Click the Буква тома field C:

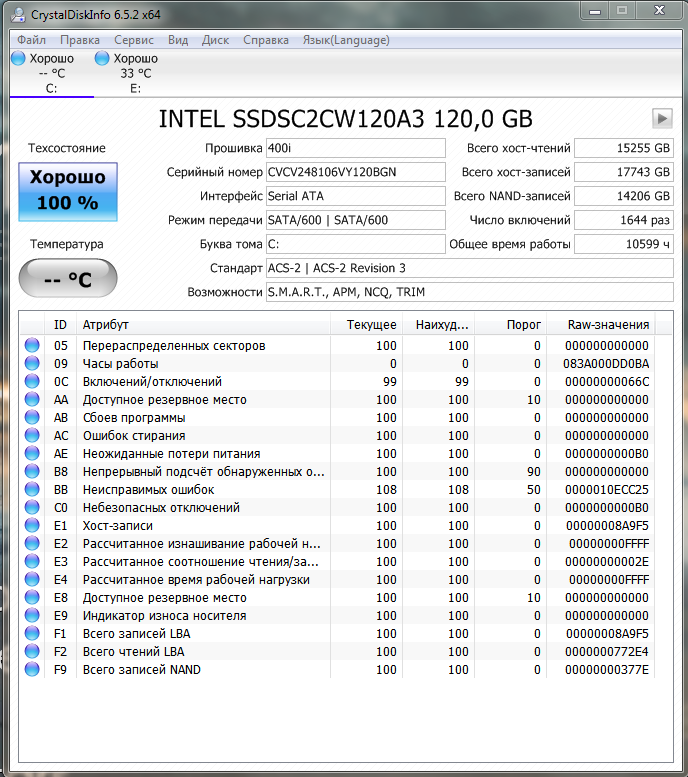click(x=355, y=244)
